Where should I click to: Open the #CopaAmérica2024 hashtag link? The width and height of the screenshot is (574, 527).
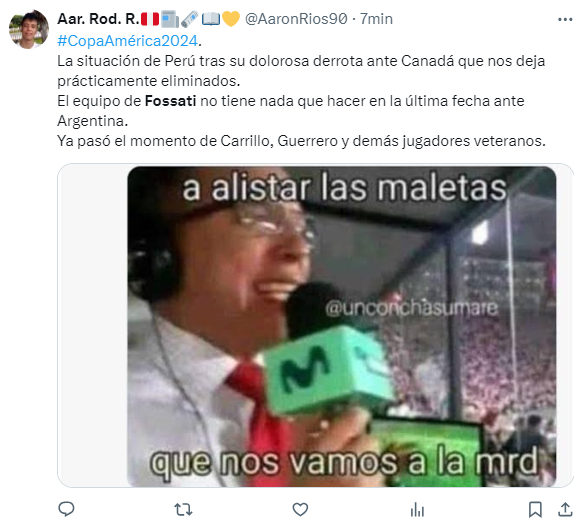127,41
